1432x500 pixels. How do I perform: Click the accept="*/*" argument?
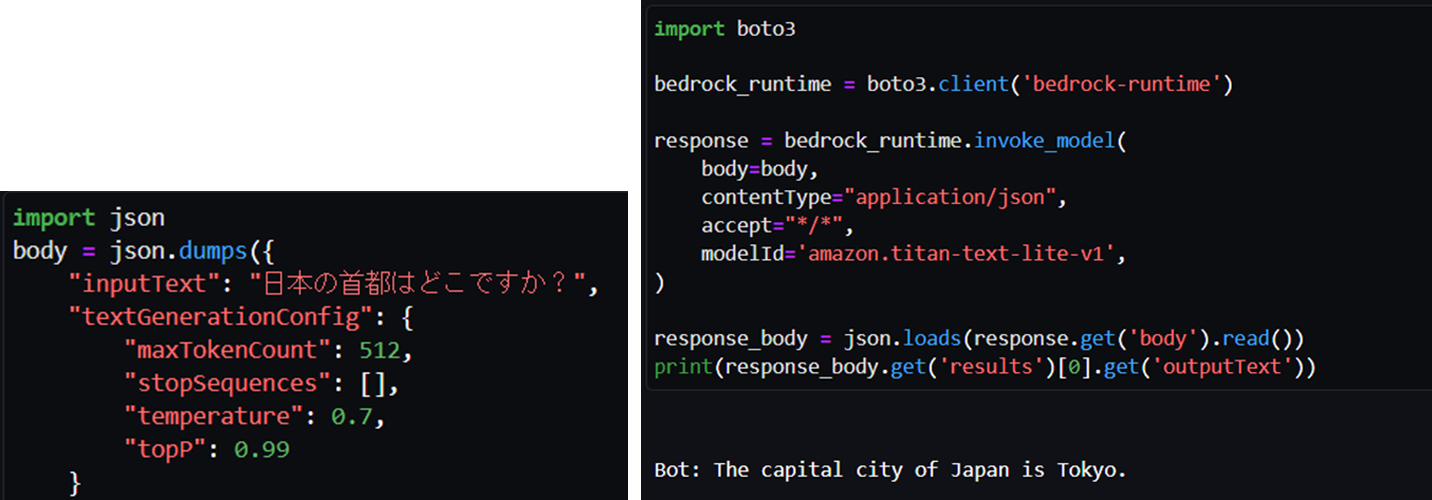click(772, 225)
